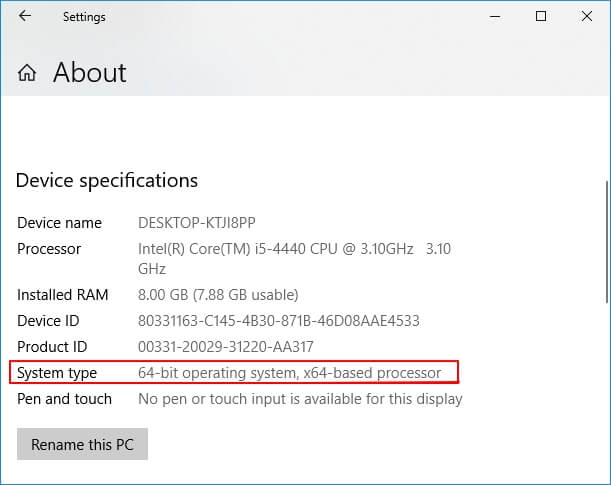This screenshot has width=611, height=485.
Task: Close the Settings window
Action: (588, 17)
